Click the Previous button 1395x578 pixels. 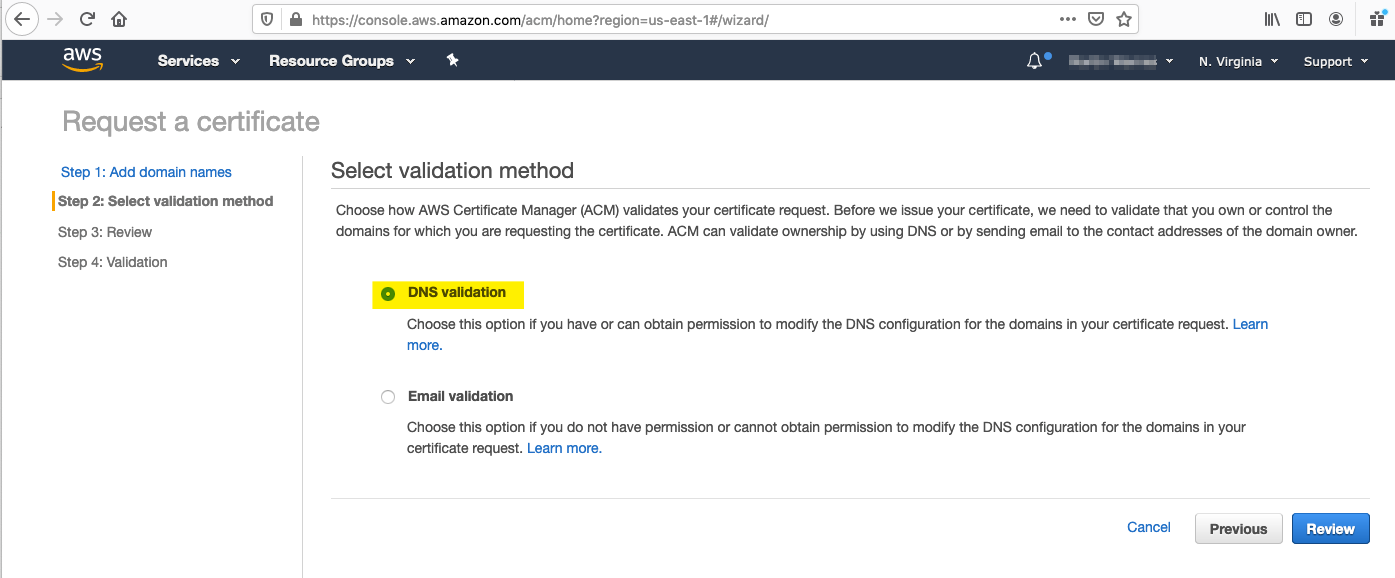point(1239,529)
